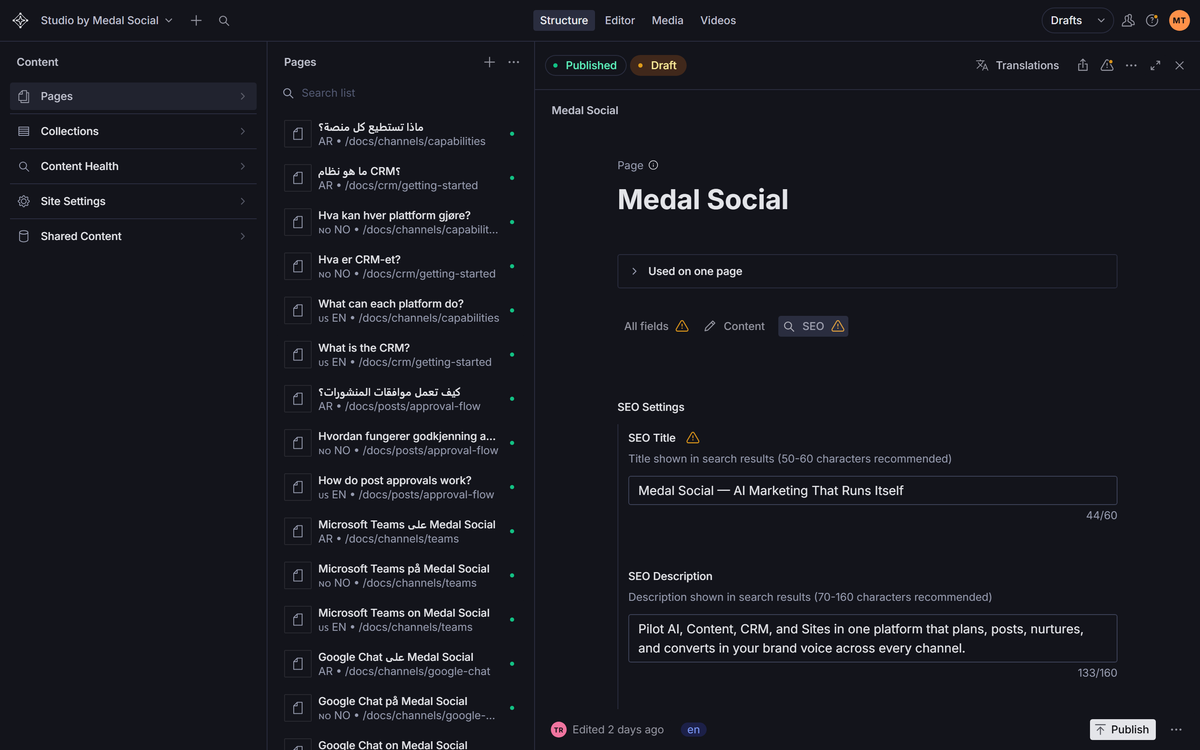This screenshot has width=1200, height=750.
Task: Click the chevron on the Shared Content row
Action: tap(242, 236)
